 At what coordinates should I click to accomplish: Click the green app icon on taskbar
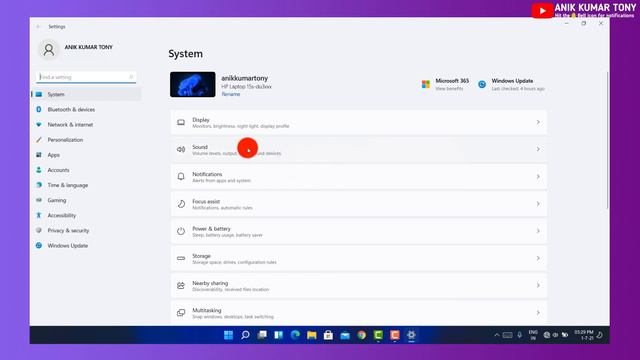[378, 335]
